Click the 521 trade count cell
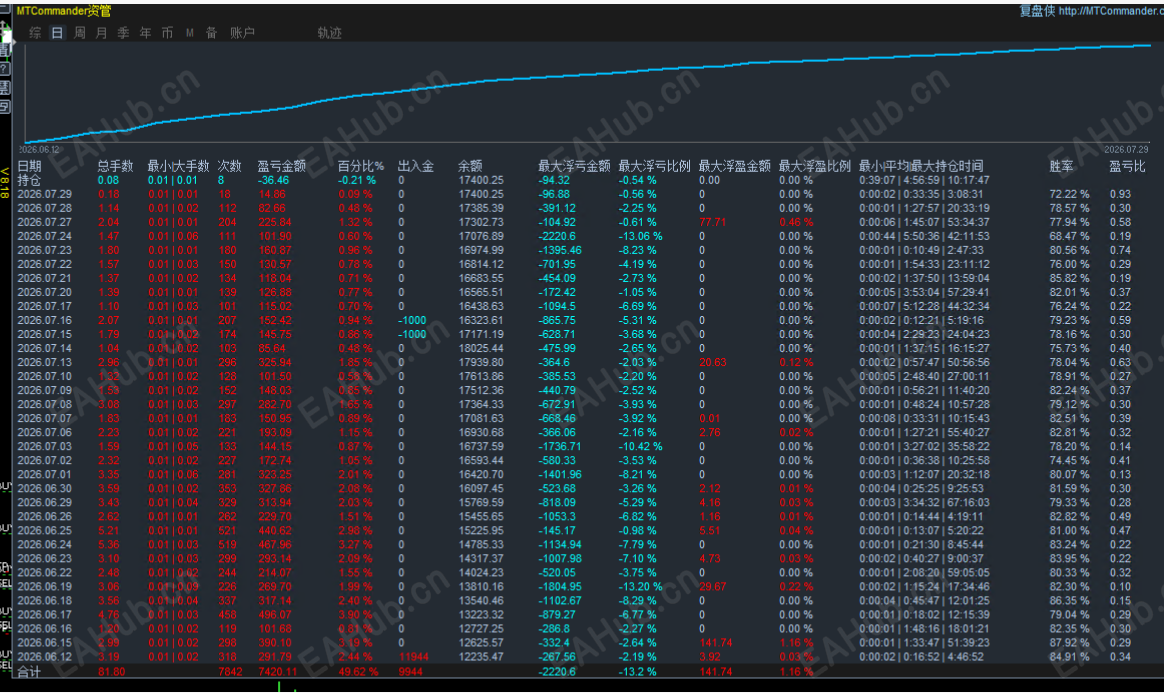 tap(227, 531)
